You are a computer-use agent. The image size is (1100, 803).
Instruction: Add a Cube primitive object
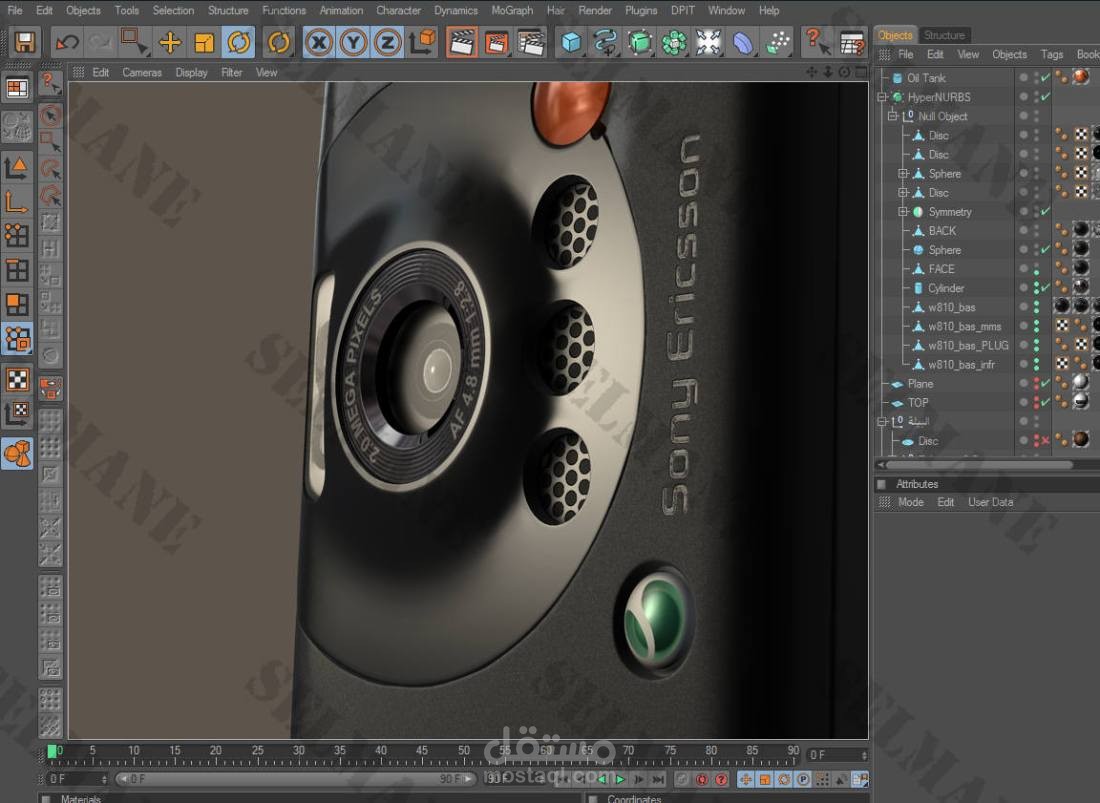[571, 42]
